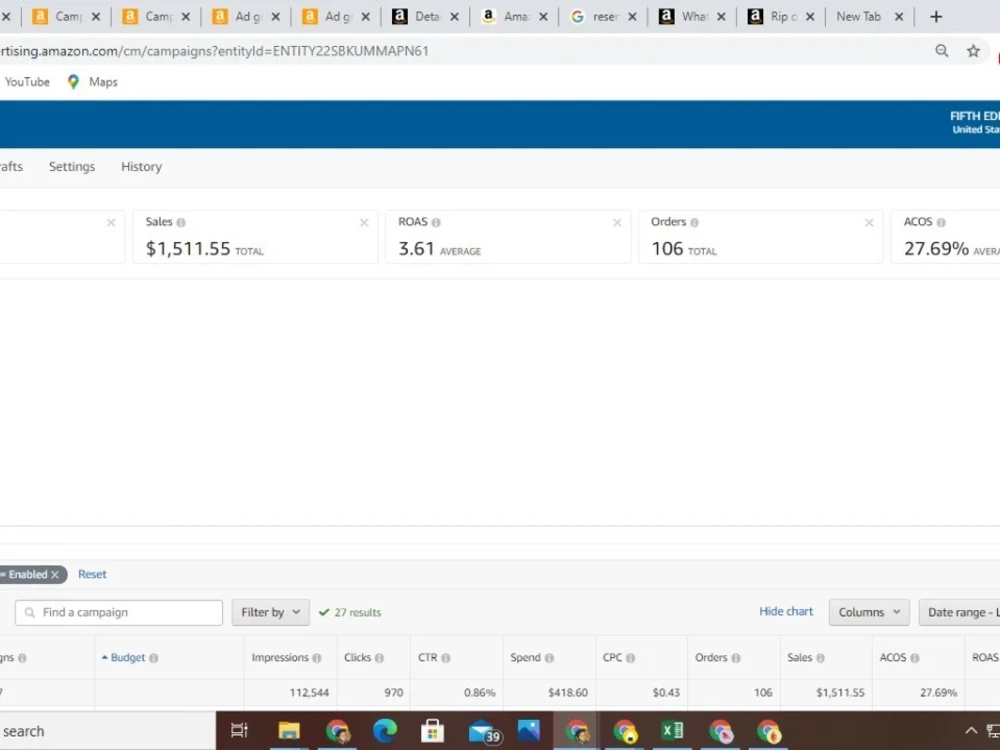The width and height of the screenshot is (1000, 750).
Task: Show hidden system tray icons chevron
Action: coord(971,731)
